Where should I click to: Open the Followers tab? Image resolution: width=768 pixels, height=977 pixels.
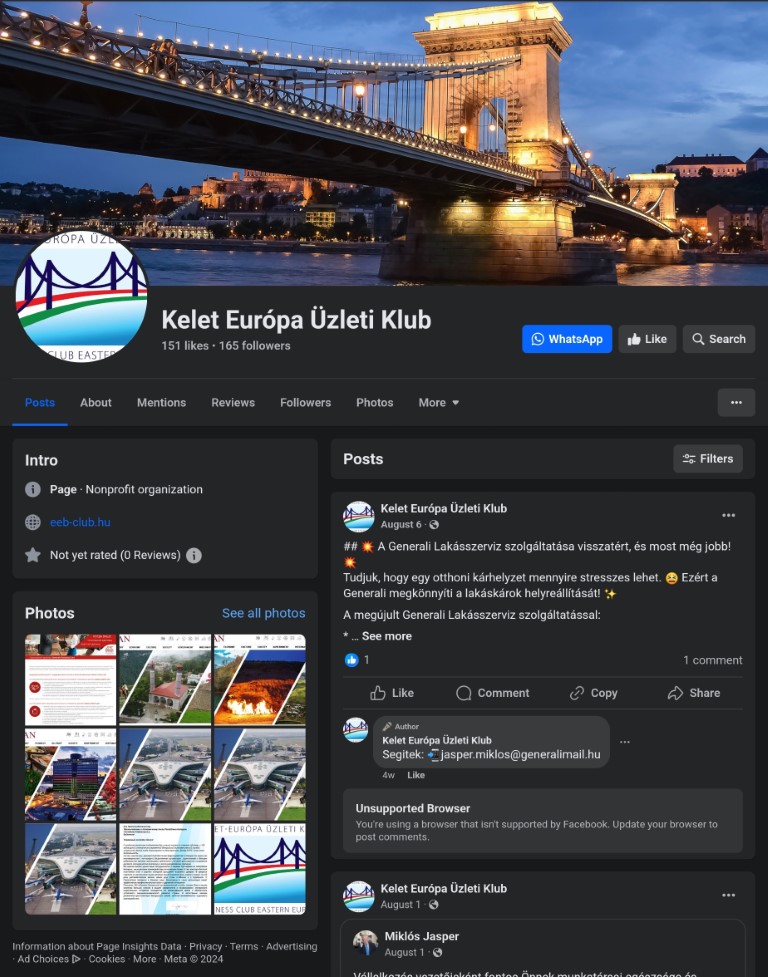pos(305,403)
